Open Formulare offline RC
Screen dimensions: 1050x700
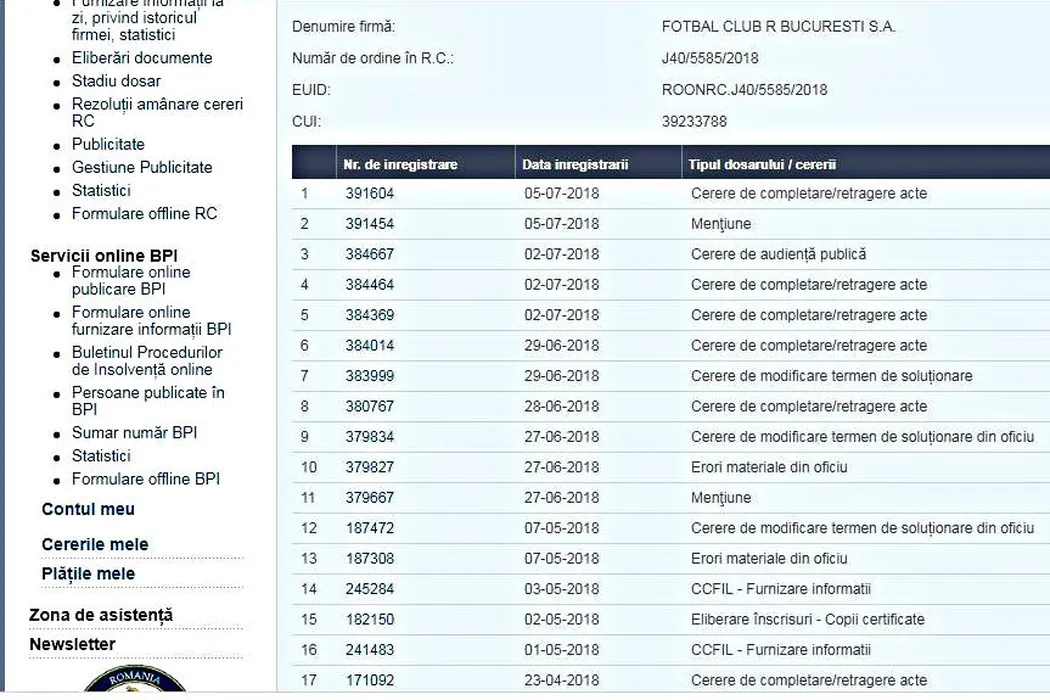[x=144, y=213]
